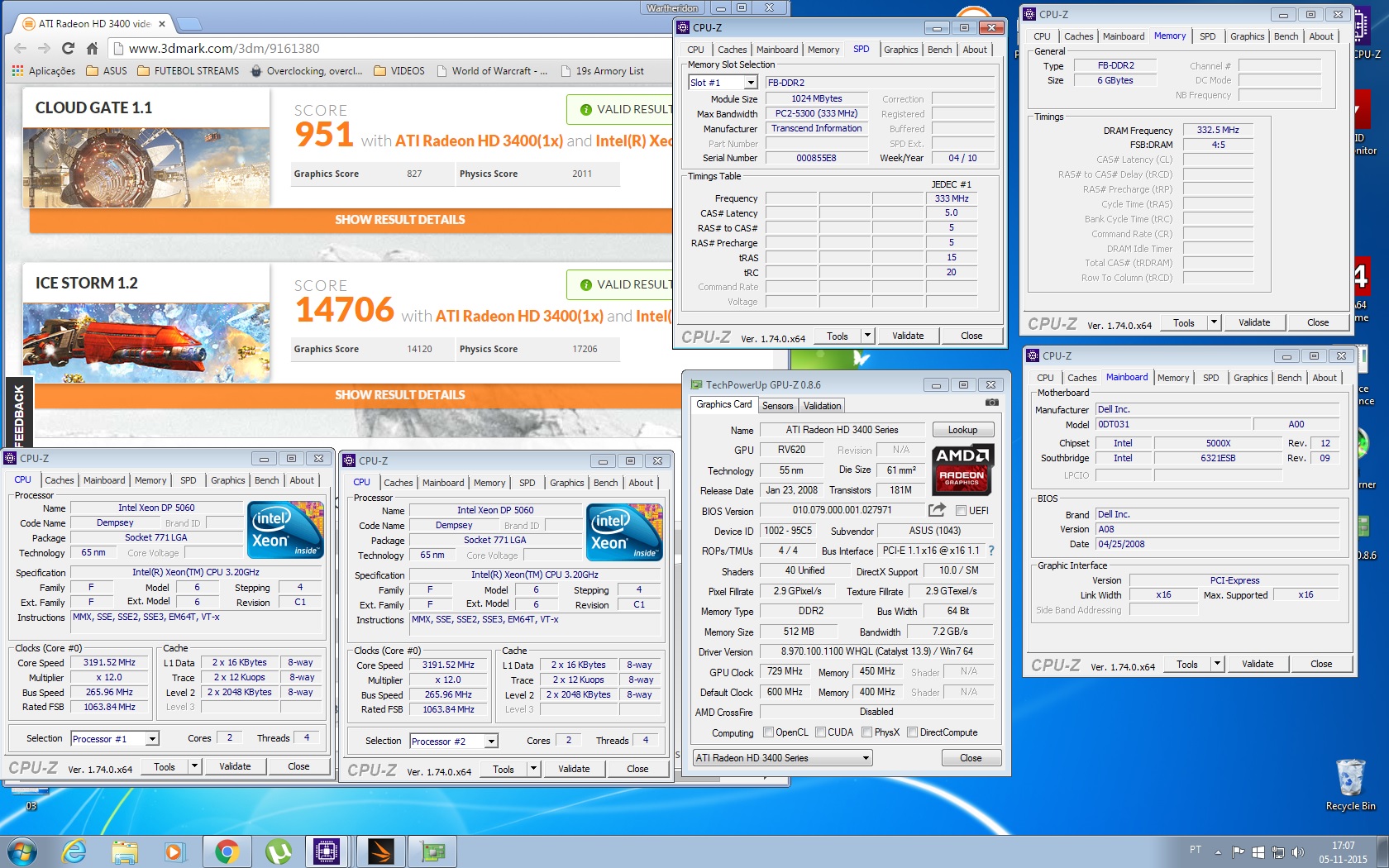This screenshot has width=1389, height=868.
Task: Toggle the UEFI checkbox in GPU-Z
Action: (x=961, y=511)
